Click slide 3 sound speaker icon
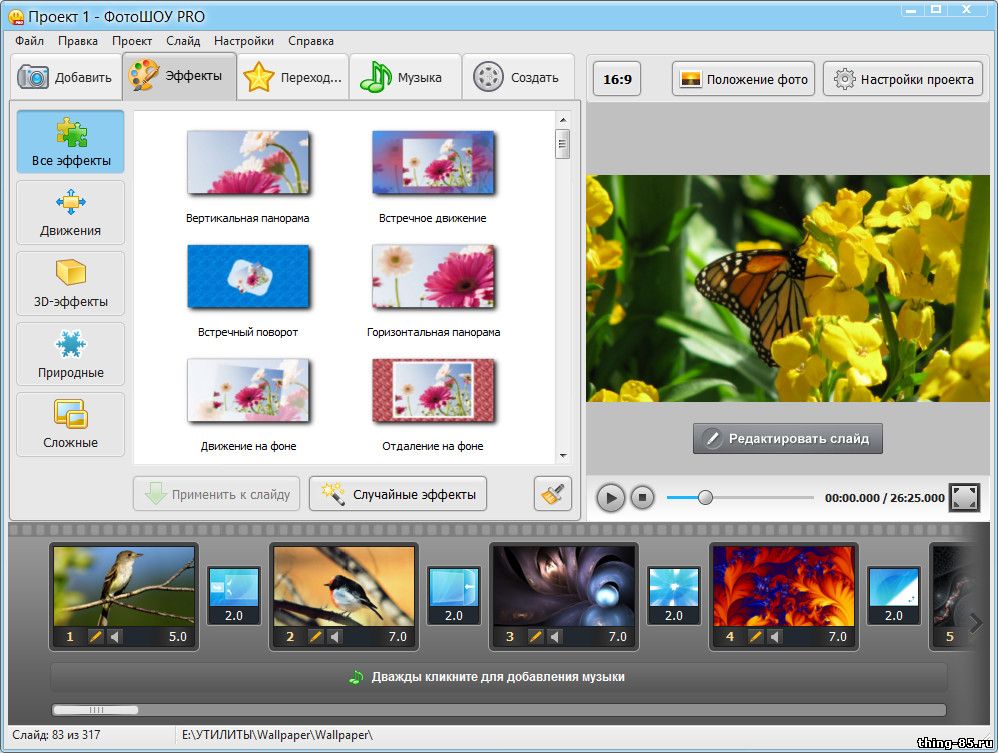 pos(554,637)
